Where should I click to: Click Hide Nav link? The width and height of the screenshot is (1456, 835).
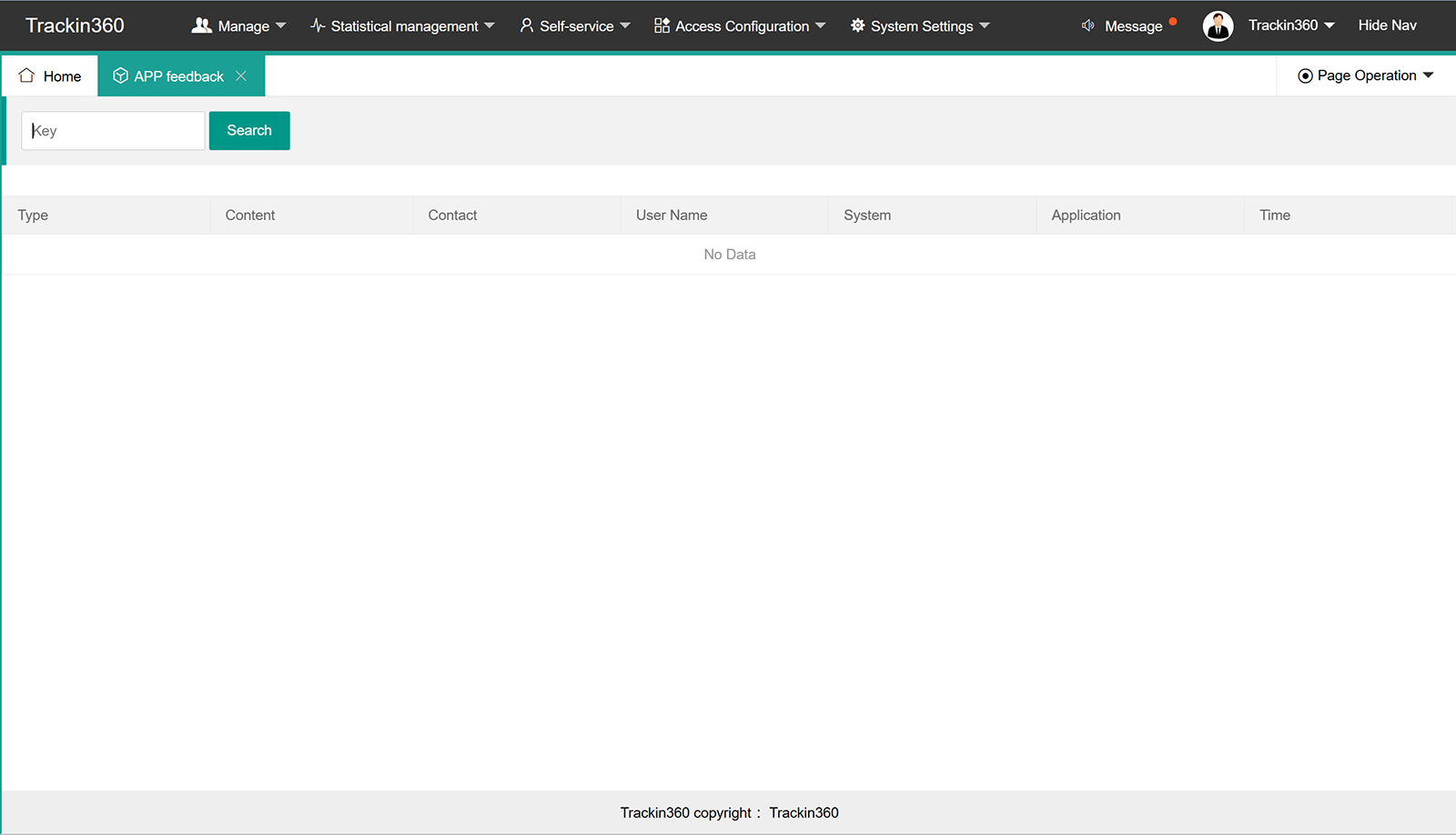click(x=1387, y=25)
